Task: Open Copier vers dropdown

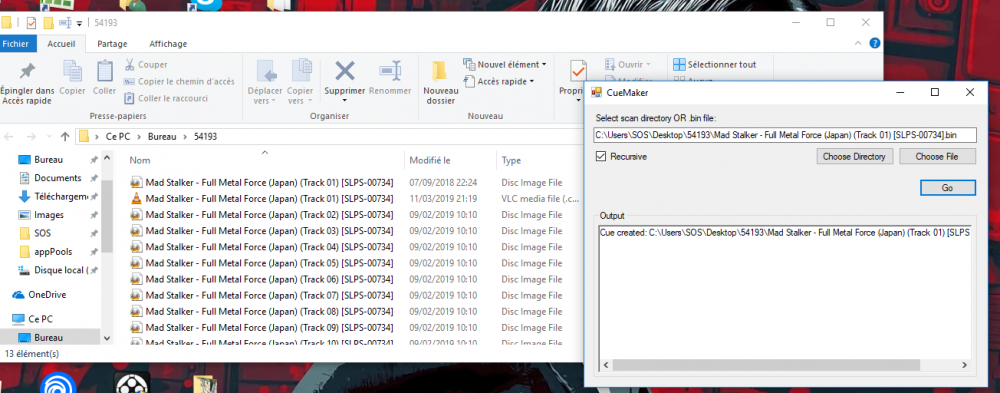Action: click(x=300, y=82)
